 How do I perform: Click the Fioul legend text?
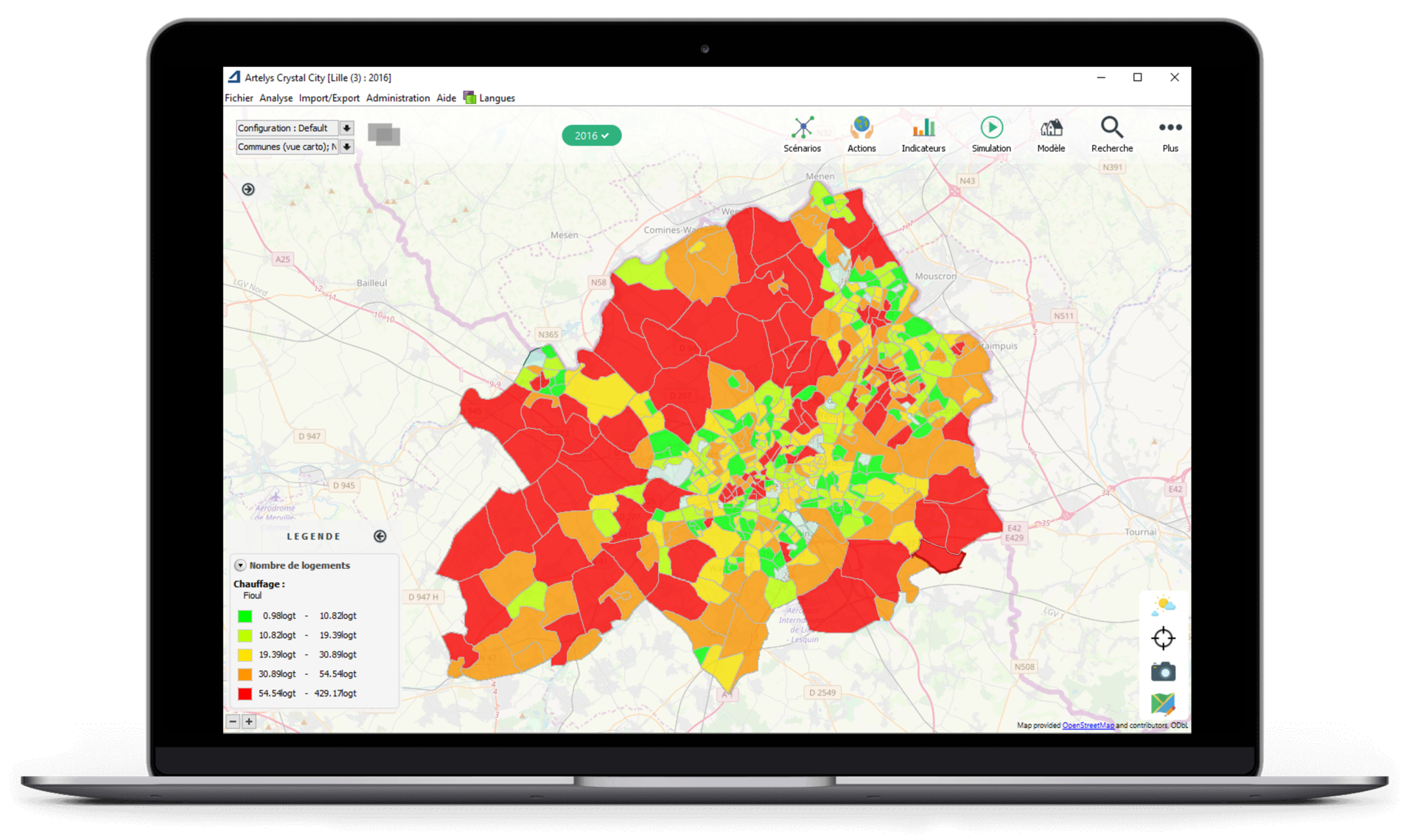pos(252,595)
